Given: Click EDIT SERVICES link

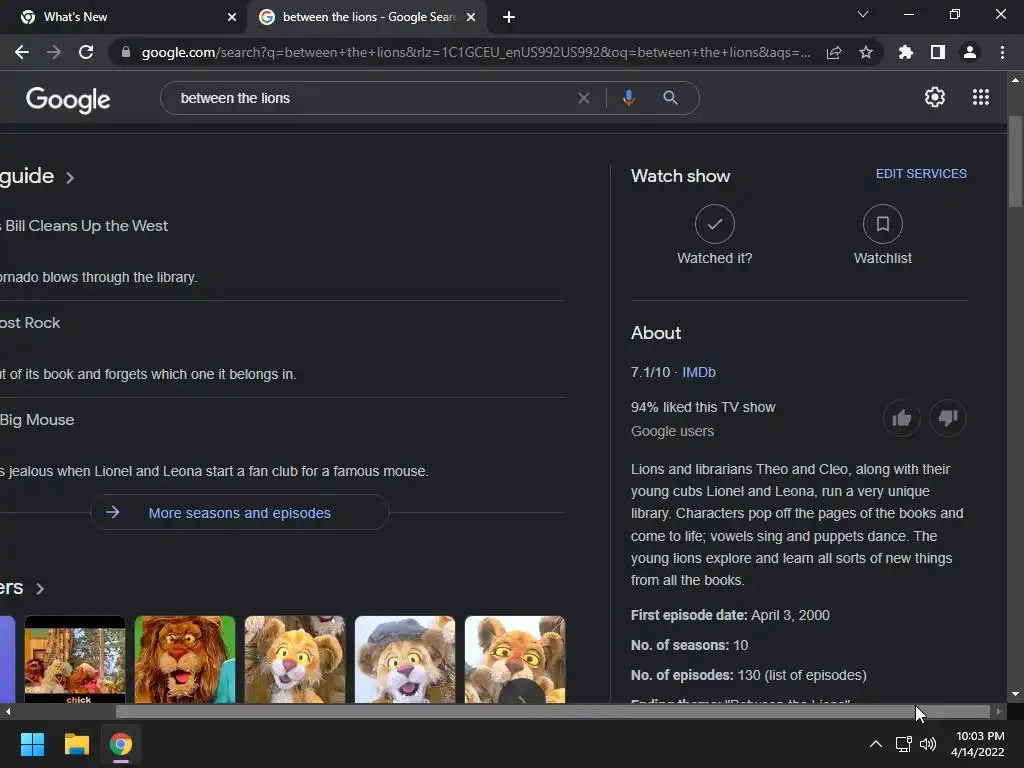Looking at the screenshot, I should (x=921, y=174).
